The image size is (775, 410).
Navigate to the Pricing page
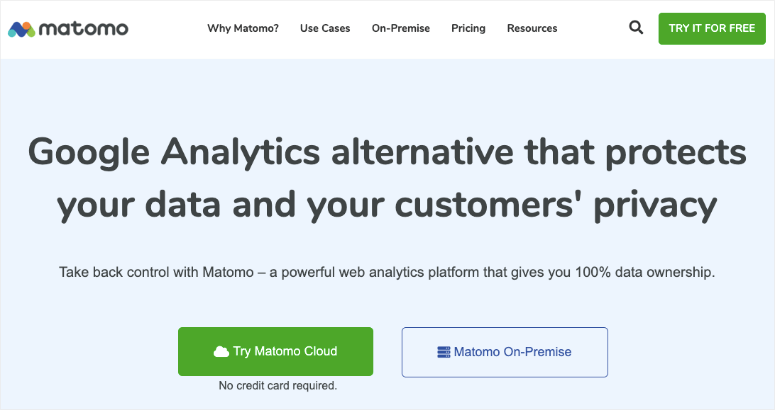[x=468, y=28]
